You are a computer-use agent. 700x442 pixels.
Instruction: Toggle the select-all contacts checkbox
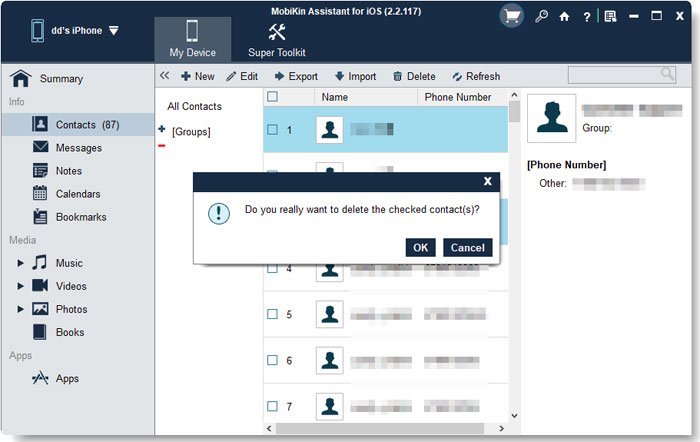pos(272,96)
